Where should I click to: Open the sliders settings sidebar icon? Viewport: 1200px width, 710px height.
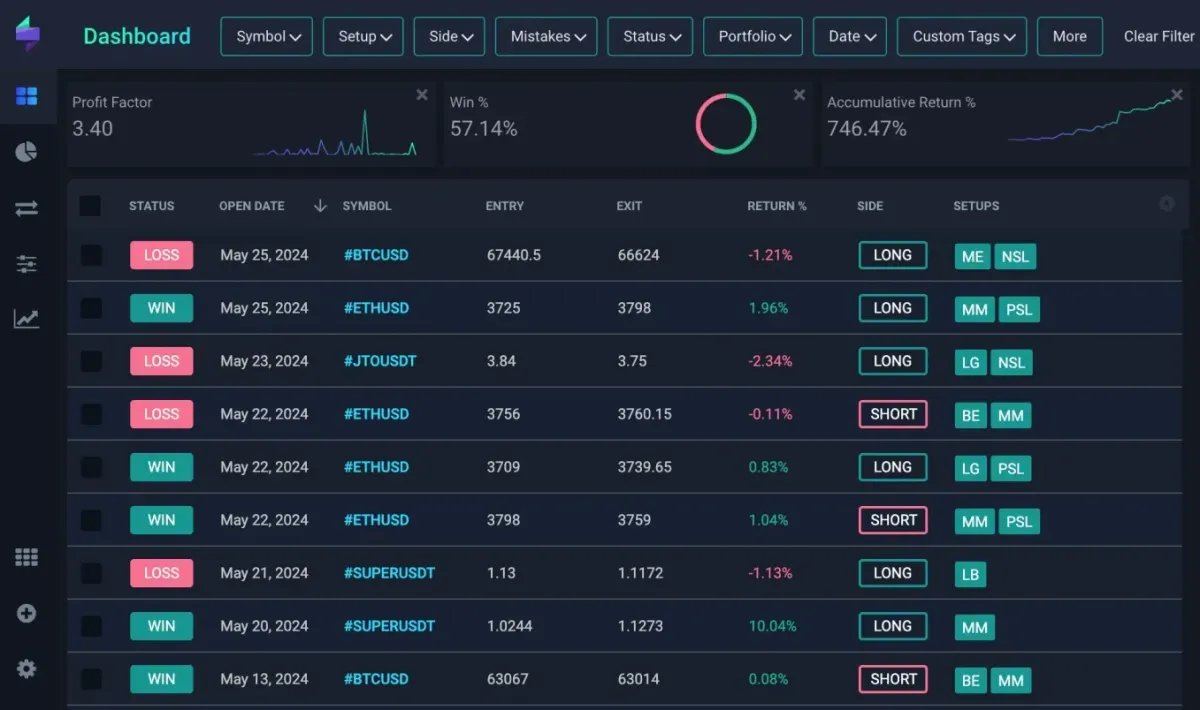click(x=27, y=264)
